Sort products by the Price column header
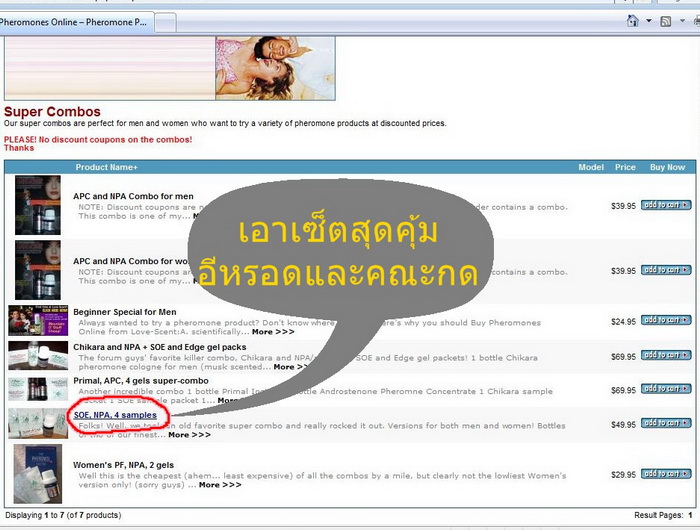Image resolution: width=700 pixels, height=530 pixels. coord(625,167)
